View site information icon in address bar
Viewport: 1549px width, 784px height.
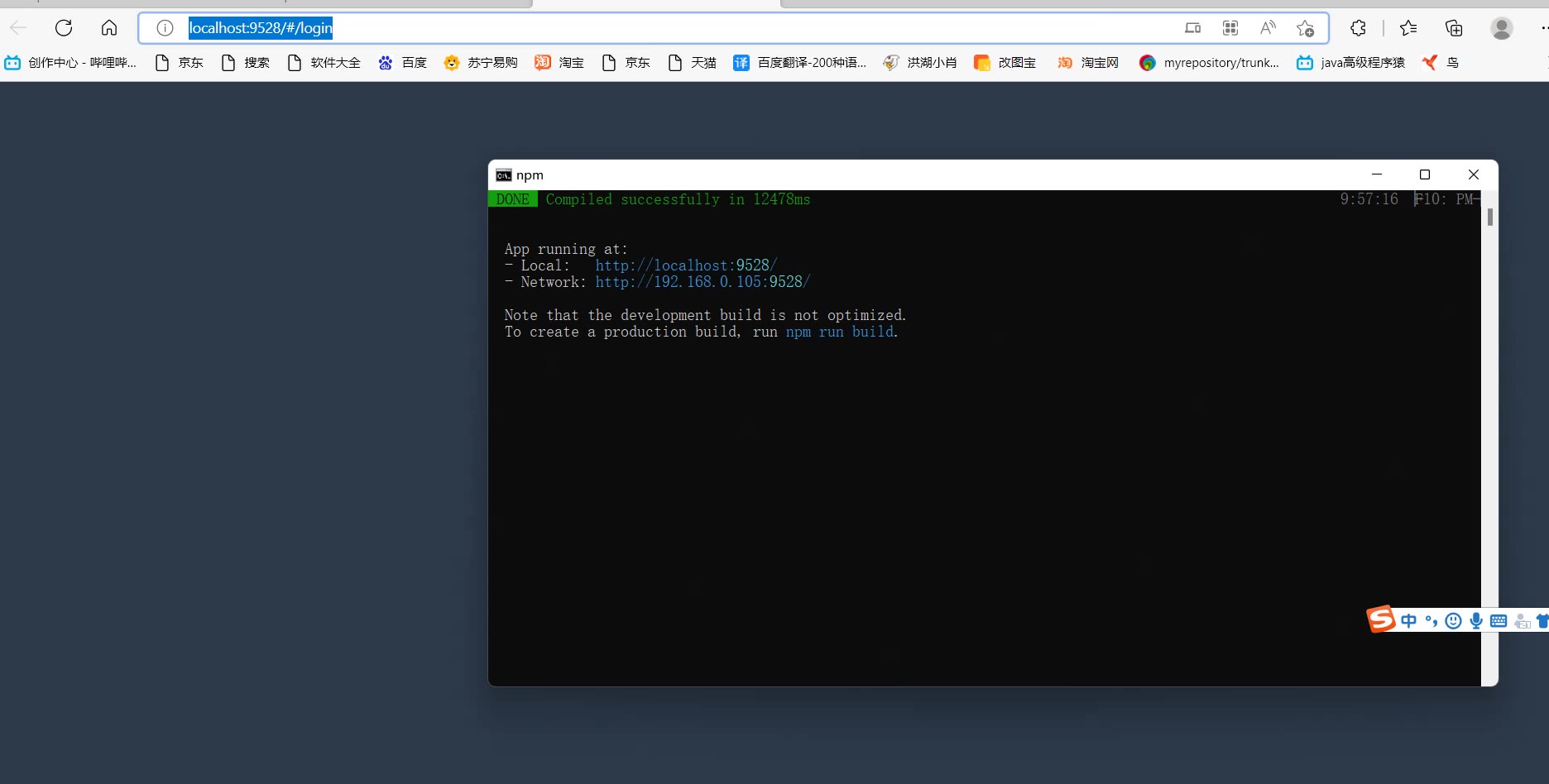pyautogui.click(x=165, y=28)
